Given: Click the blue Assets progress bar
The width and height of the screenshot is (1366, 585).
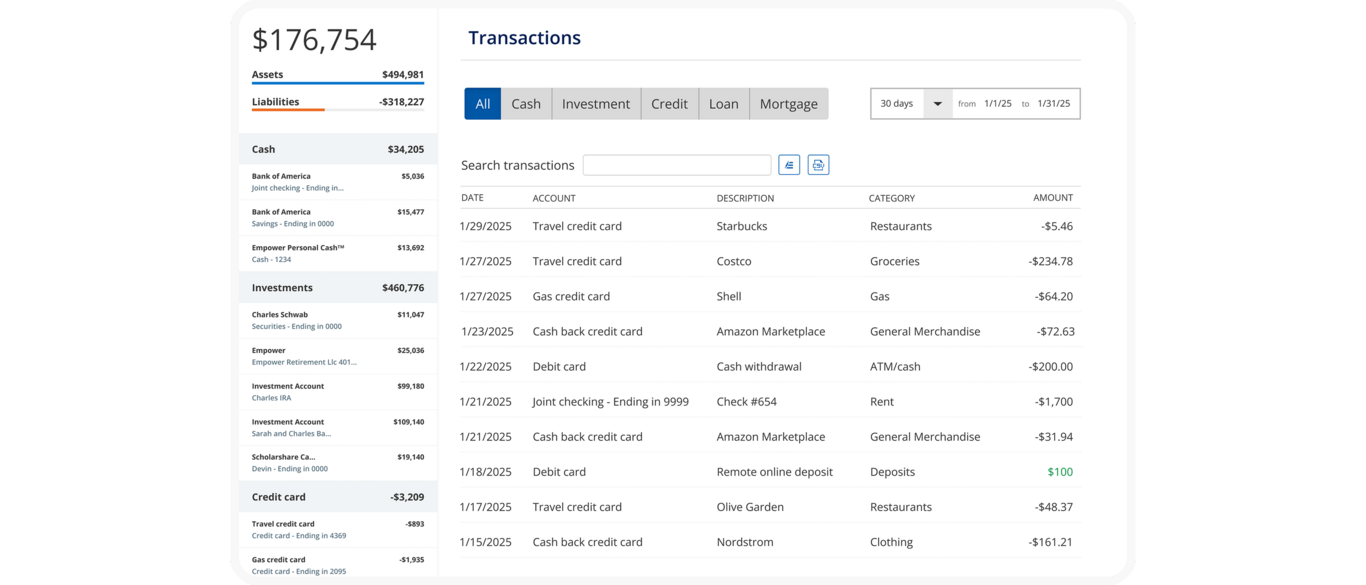Looking at the screenshot, I should 337,84.
